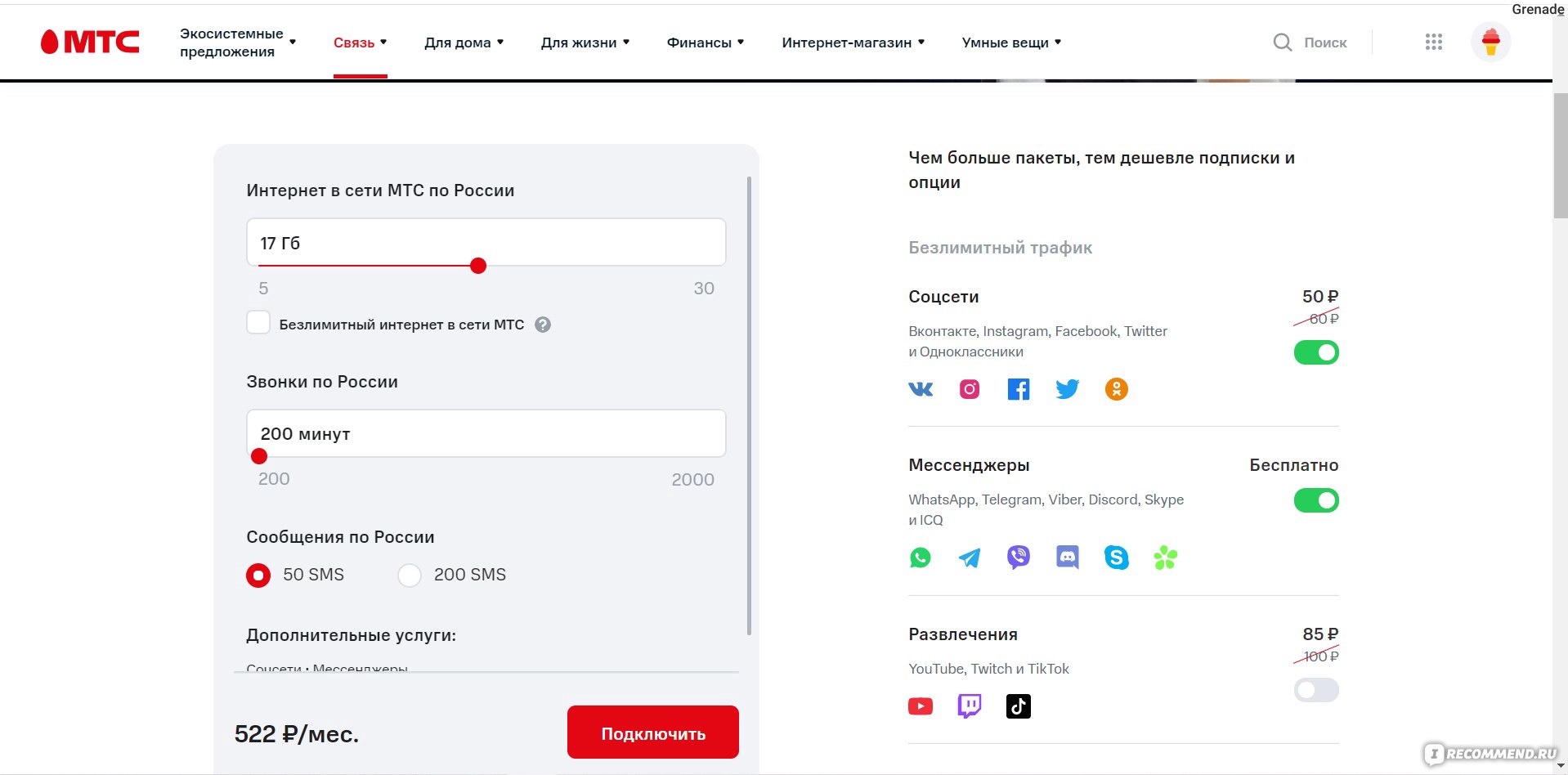This screenshot has width=1568, height=775.
Task: Expand the Связь menu
Action: pyautogui.click(x=360, y=43)
